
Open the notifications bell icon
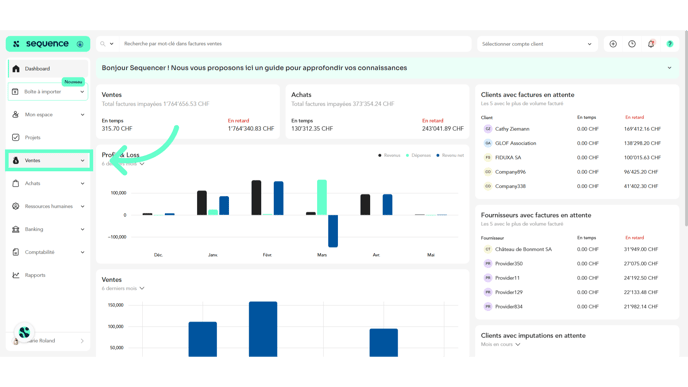651,44
